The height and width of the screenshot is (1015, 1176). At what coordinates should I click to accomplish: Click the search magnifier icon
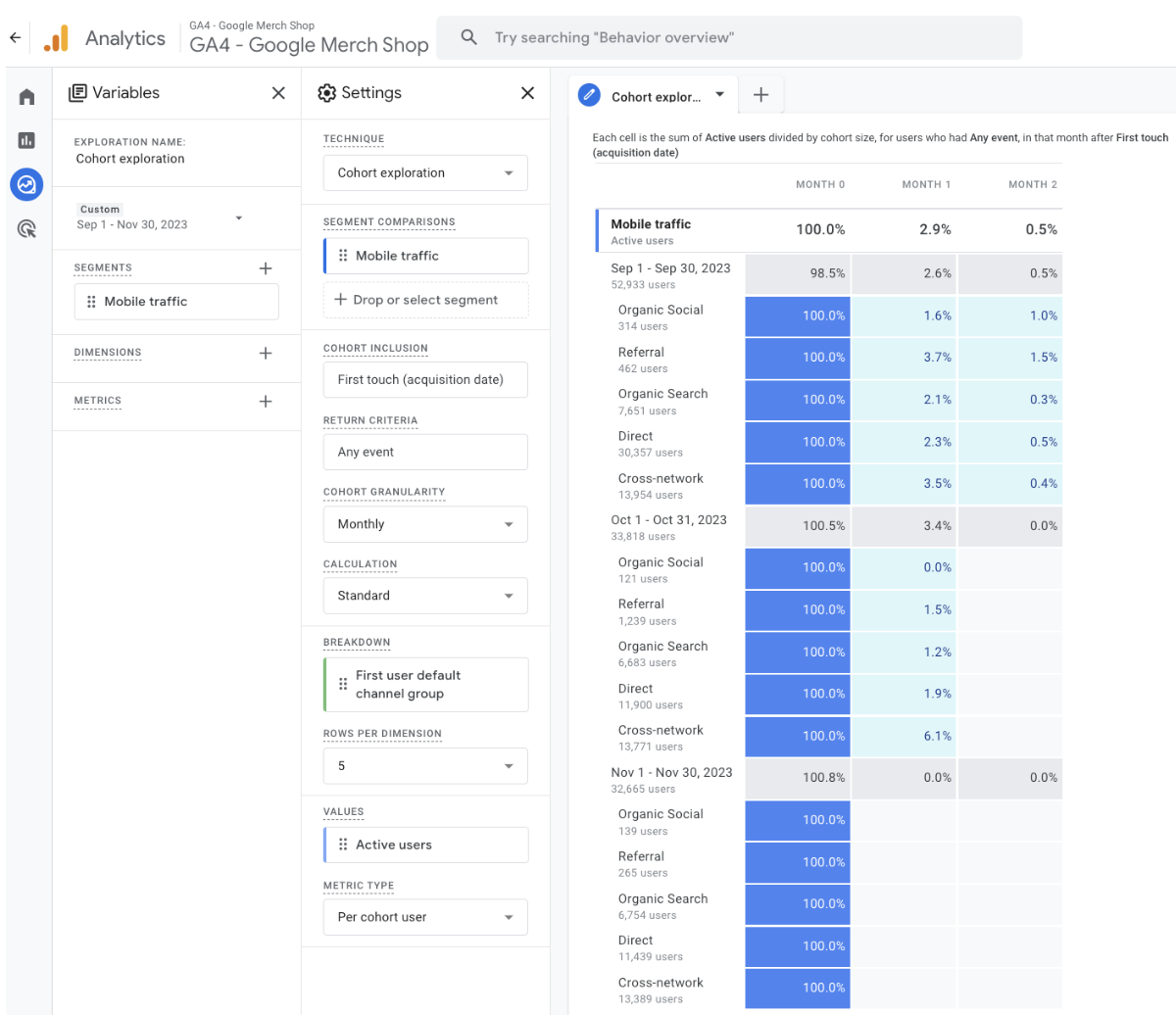(469, 37)
